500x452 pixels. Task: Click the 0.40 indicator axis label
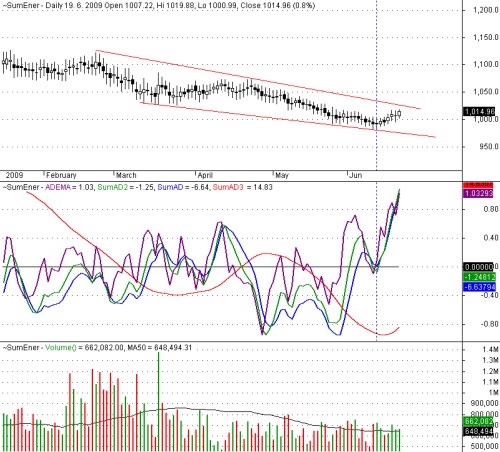(x=491, y=238)
